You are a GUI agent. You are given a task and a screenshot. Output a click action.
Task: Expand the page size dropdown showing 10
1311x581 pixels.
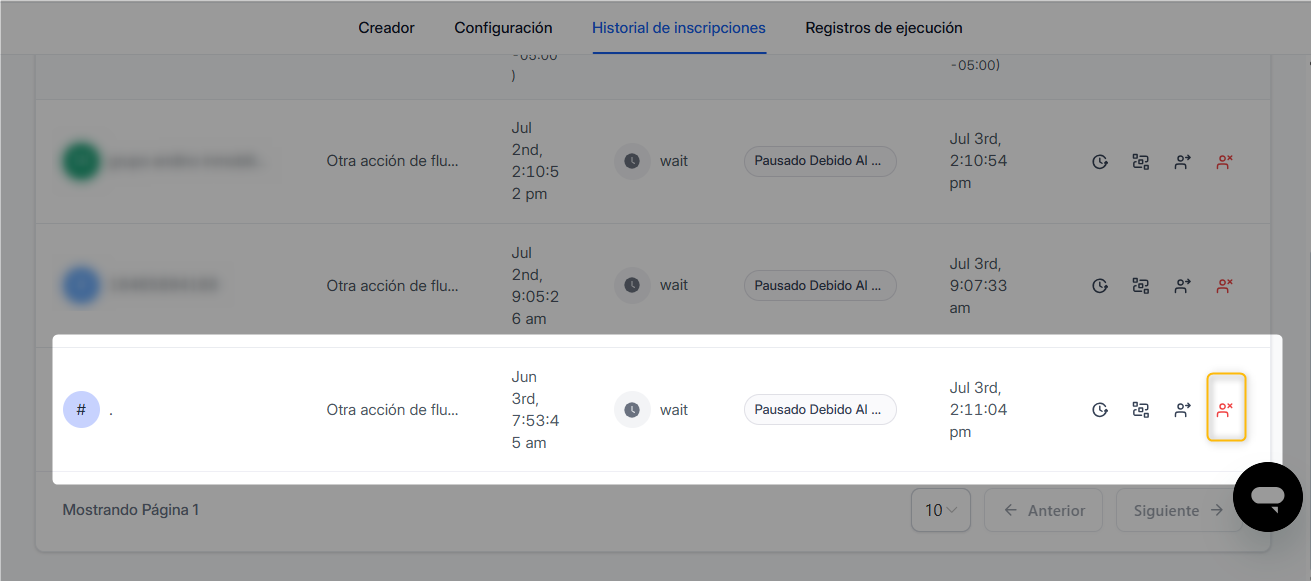(940, 510)
